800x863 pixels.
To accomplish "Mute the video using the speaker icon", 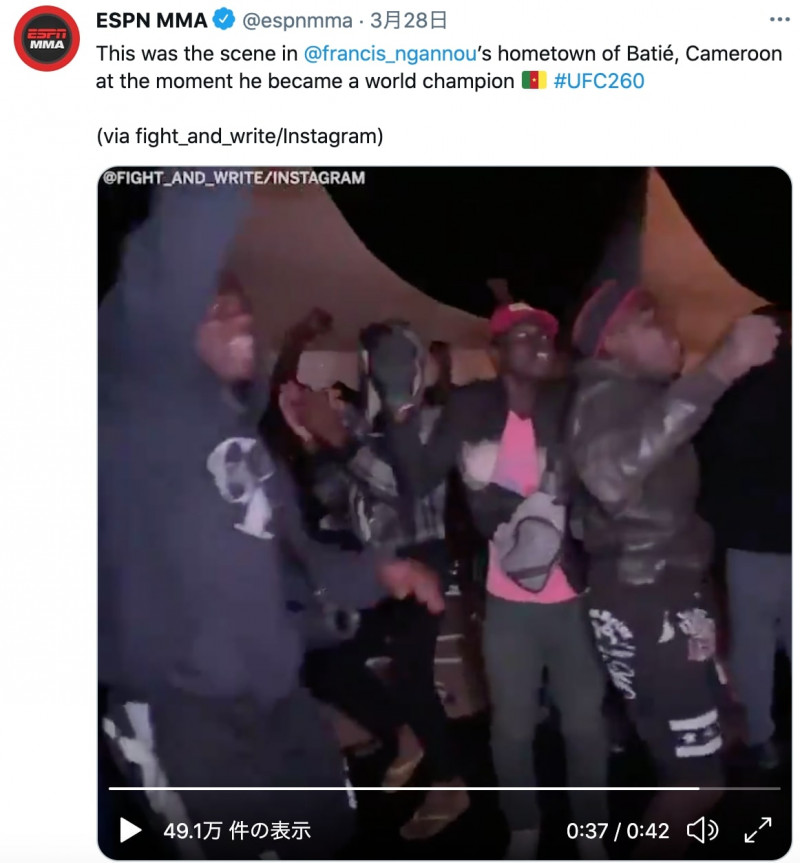I will 703,830.
